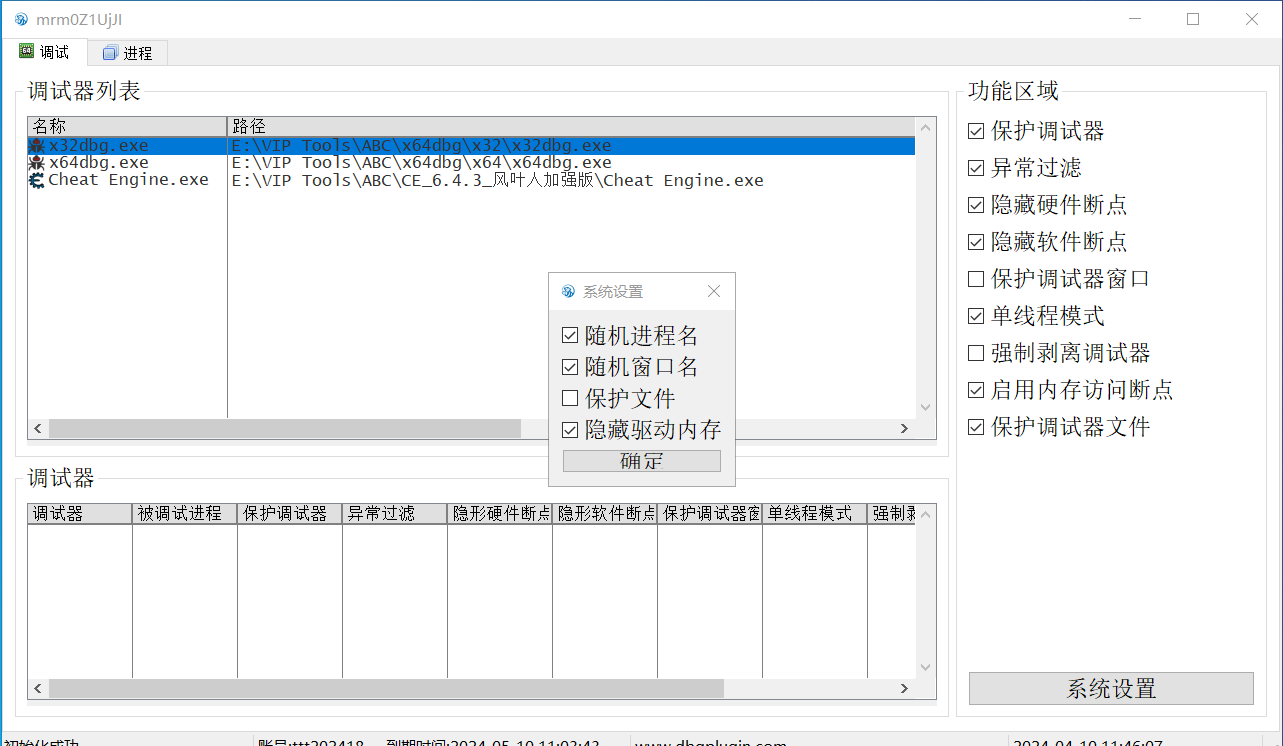Enable 保护文件 checkbox
1283x746 pixels.
(570, 399)
